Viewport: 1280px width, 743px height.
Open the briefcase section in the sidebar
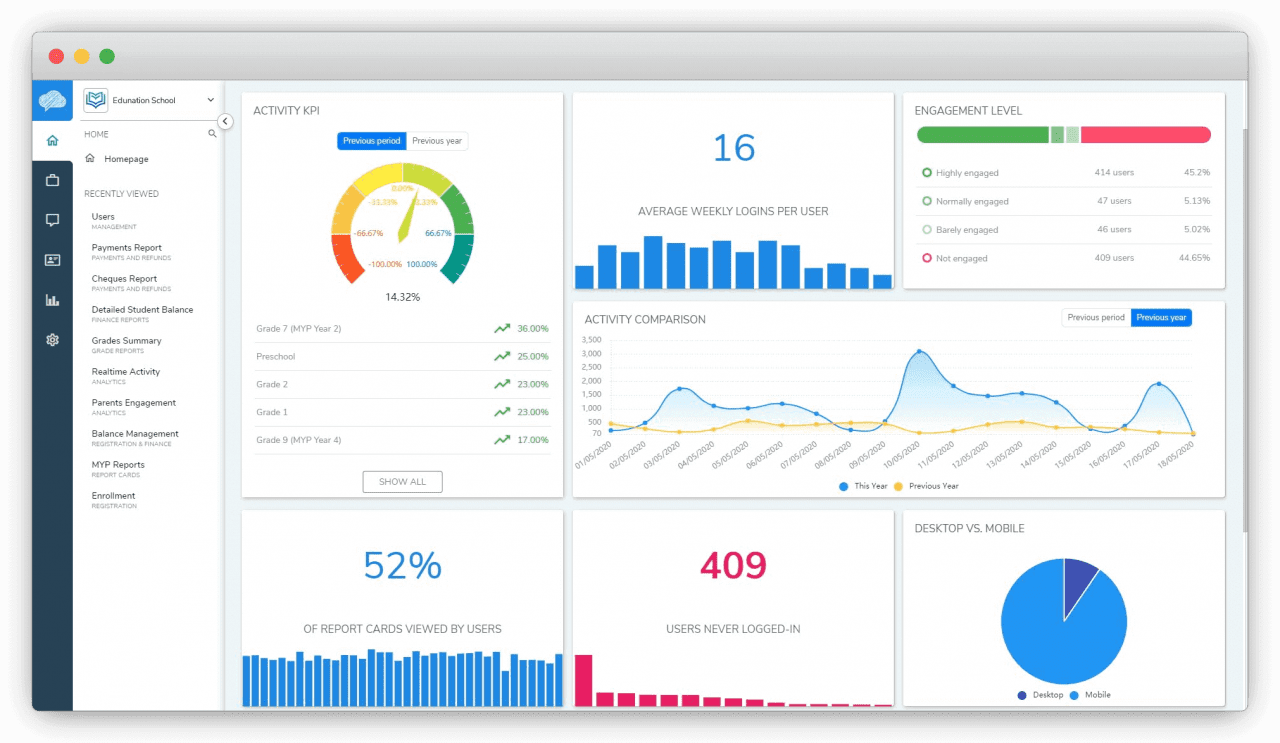pos(52,180)
